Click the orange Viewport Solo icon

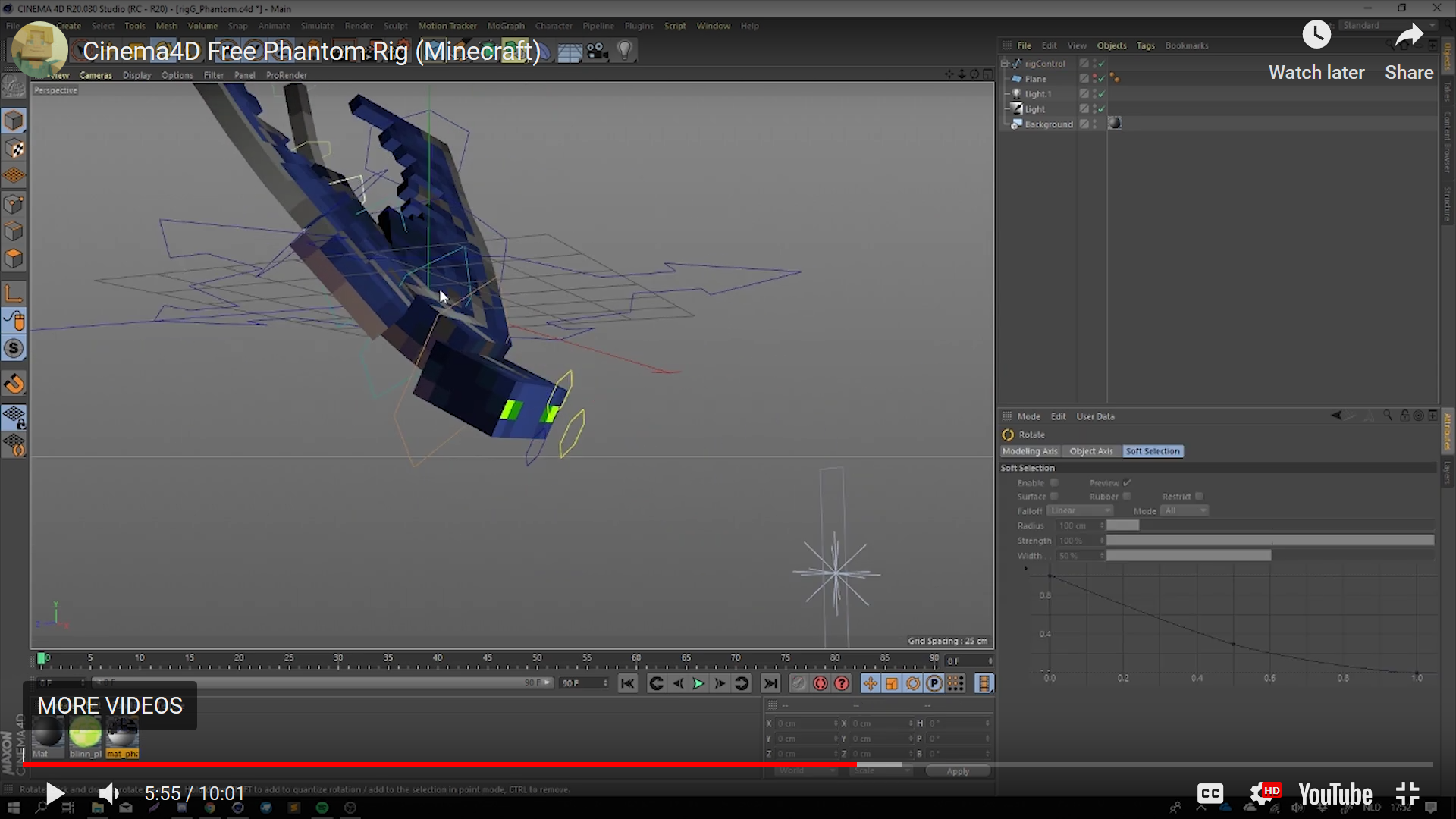point(14,384)
